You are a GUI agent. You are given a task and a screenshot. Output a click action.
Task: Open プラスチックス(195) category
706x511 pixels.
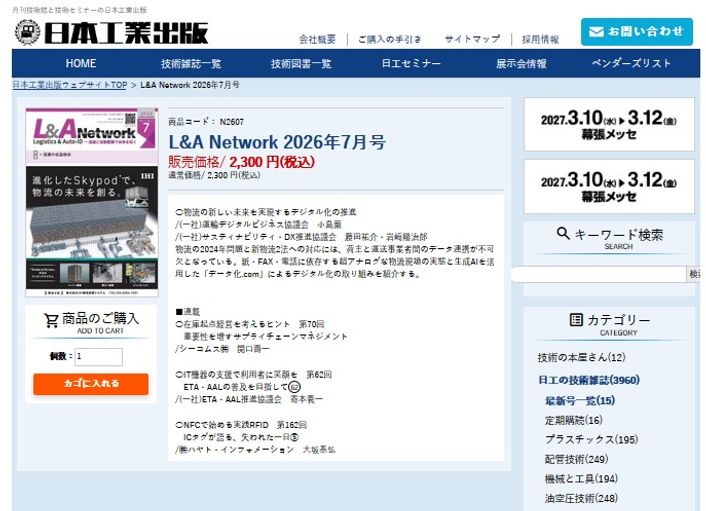591,439
